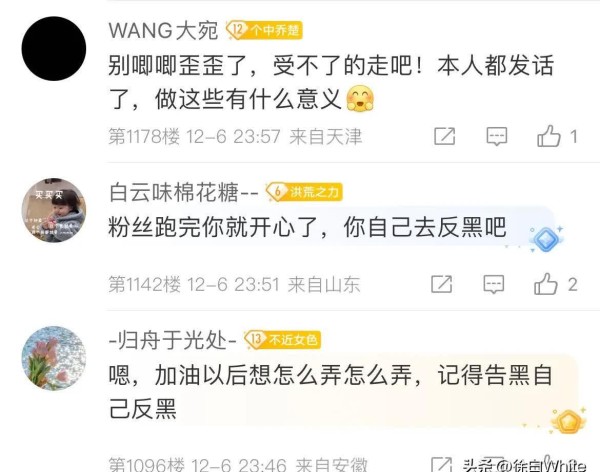The width and height of the screenshot is (600, 472).
Task: Open 白云味棉花糖's child avatar
Action: (x=54, y=210)
